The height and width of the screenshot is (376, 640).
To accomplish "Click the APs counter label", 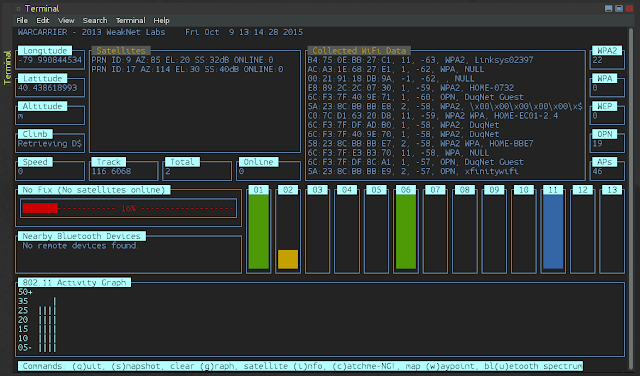I will 604,162.
